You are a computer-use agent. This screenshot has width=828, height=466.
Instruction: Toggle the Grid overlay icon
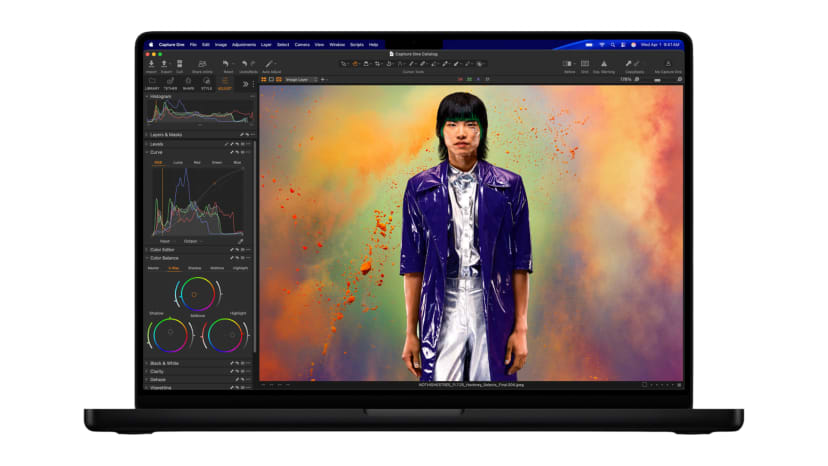(x=582, y=63)
